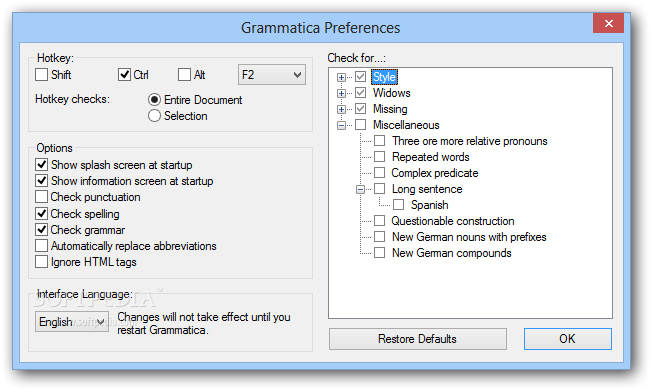651x390 pixels.
Task: Select the Entire Document radio button
Action: pyautogui.click(x=154, y=100)
